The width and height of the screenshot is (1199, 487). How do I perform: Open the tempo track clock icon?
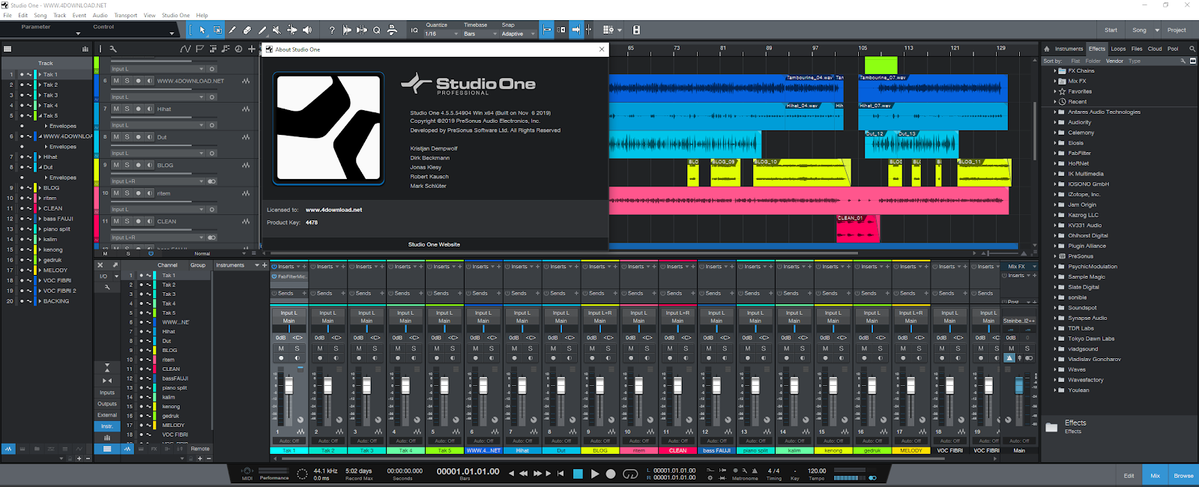coord(239,49)
